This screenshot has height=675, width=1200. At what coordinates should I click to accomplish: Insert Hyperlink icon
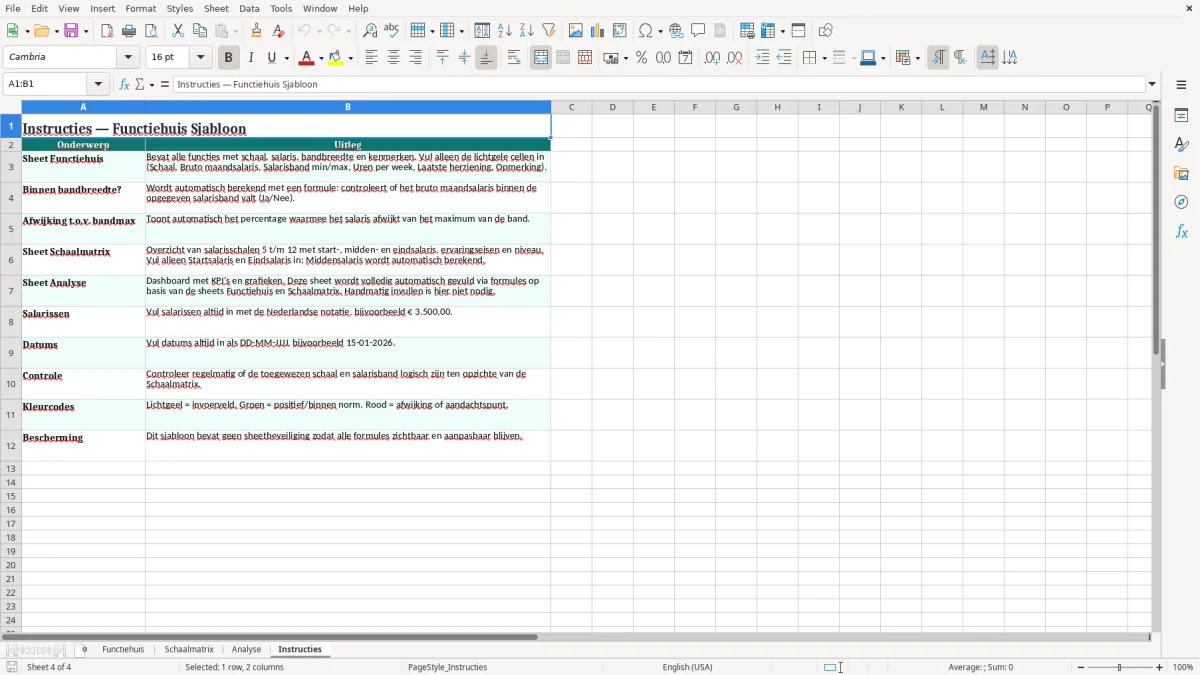pos(676,31)
